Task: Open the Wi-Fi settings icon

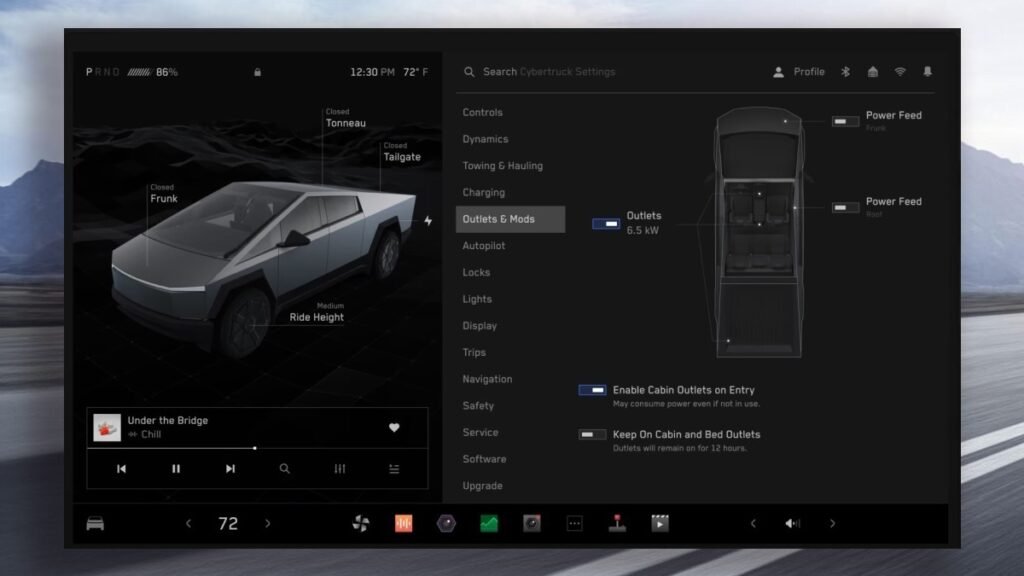Action: click(x=900, y=72)
